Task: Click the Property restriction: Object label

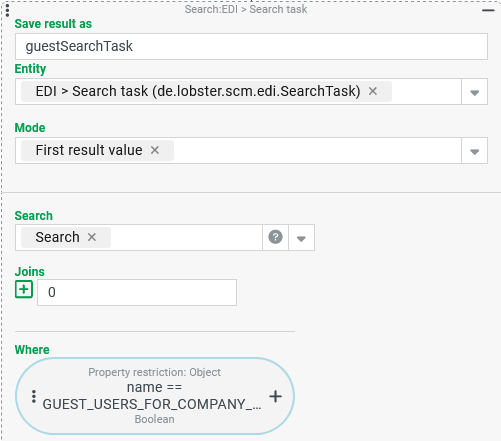Action: click(154, 372)
